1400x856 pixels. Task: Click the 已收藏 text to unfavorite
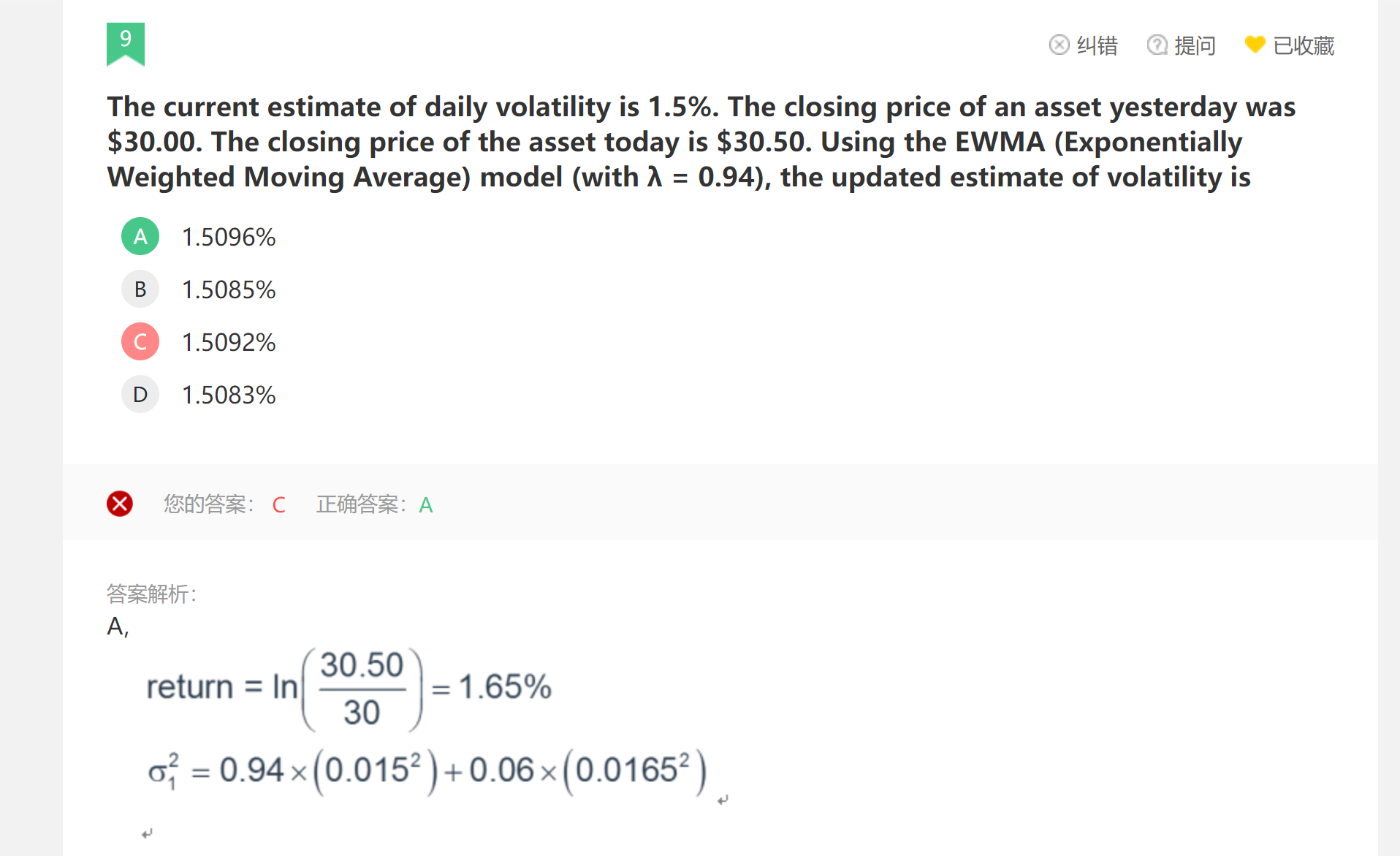[x=1304, y=46]
